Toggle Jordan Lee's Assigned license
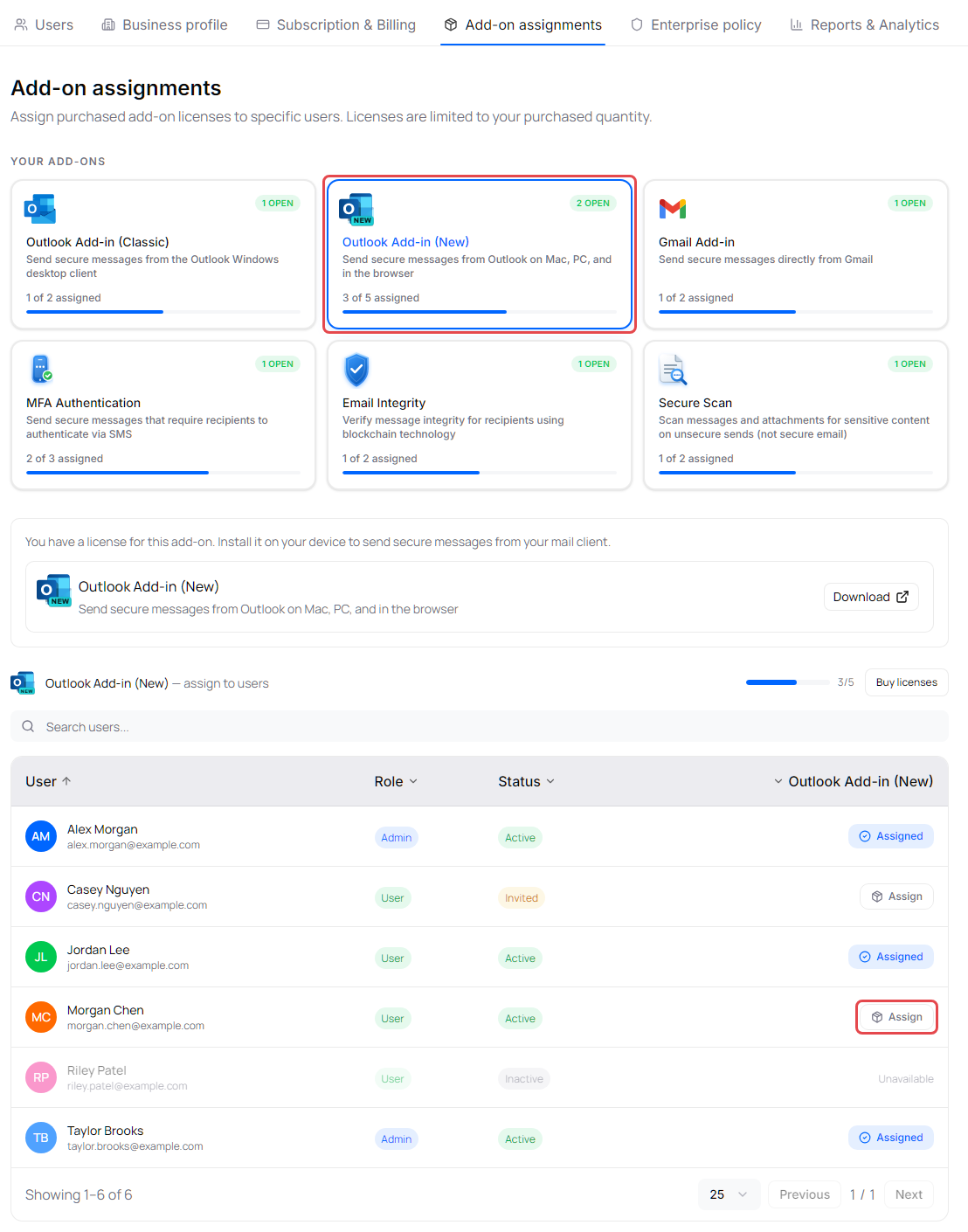This screenshot has height=1232, width=968. [891, 957]
